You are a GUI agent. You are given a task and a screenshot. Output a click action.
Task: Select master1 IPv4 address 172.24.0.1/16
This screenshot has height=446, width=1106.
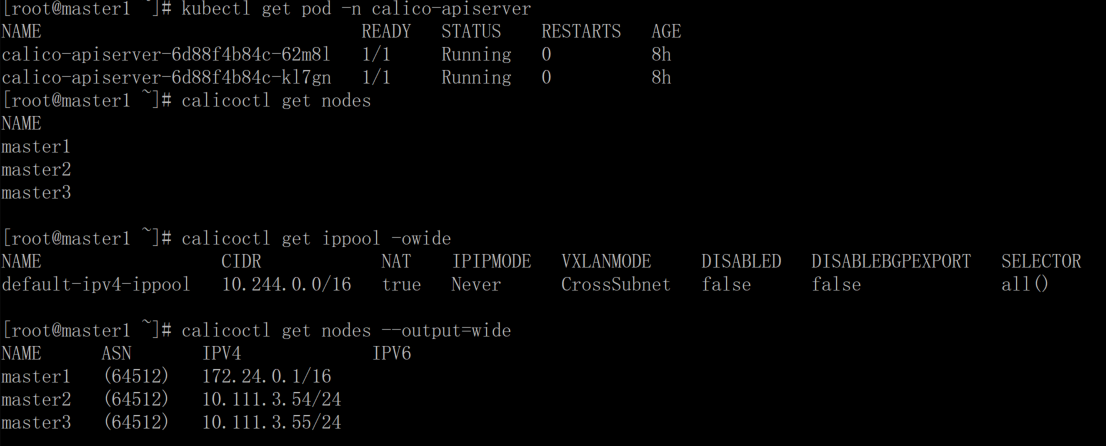point(267,376)
